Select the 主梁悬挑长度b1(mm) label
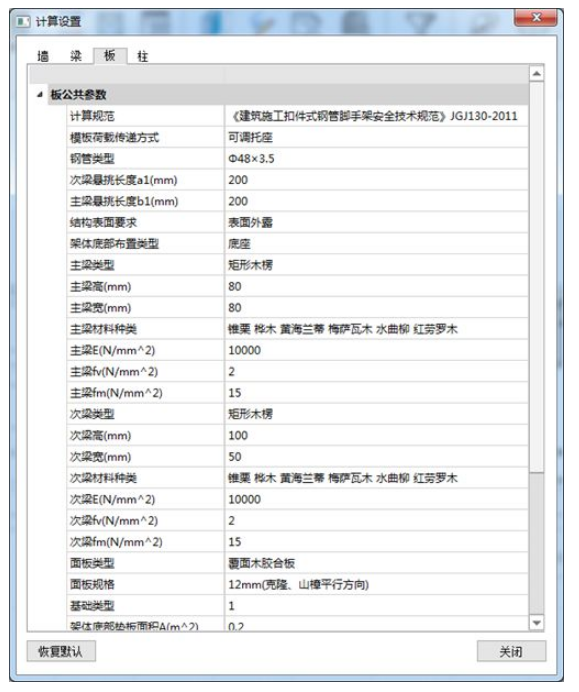This screenshot has height=692, width=579. click(124, 201)
